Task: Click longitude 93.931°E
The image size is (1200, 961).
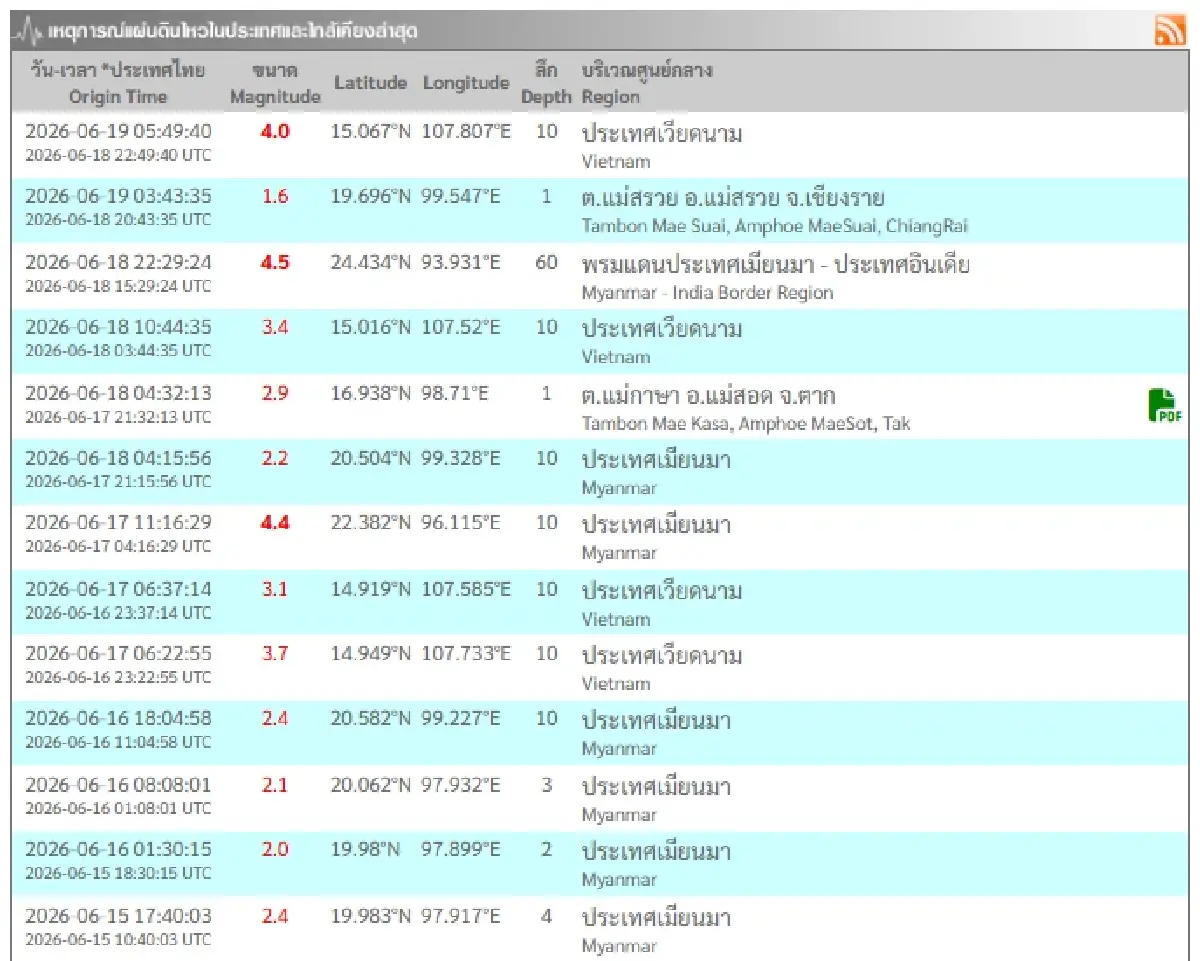Action: pyautogui.click(x=461, y=263)
